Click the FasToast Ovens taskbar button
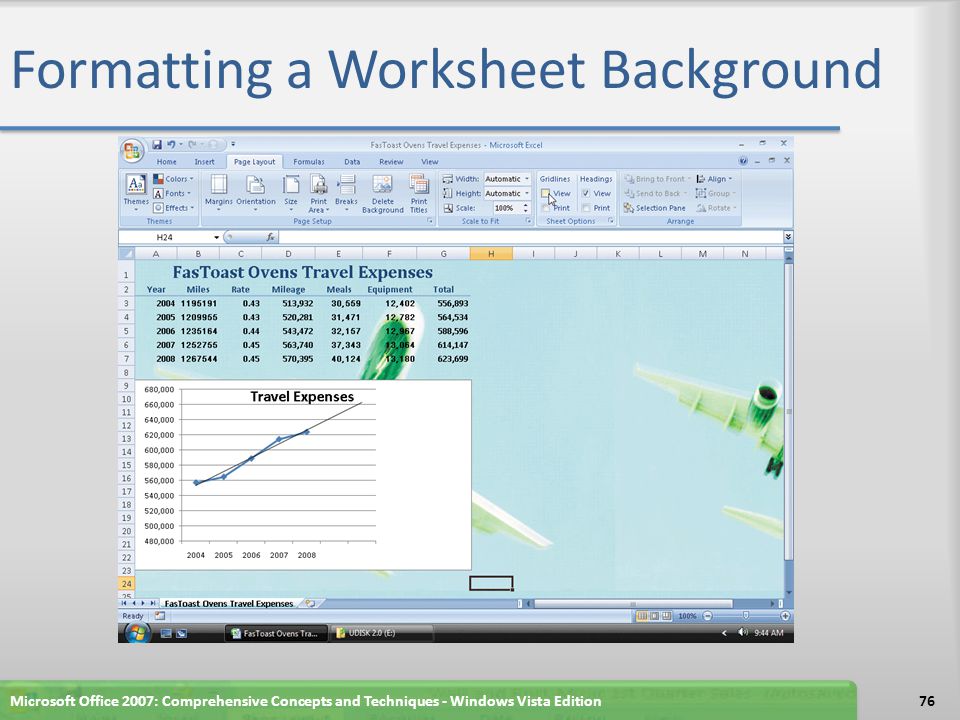Screen dimensions: 960x720 coord(277,634)
